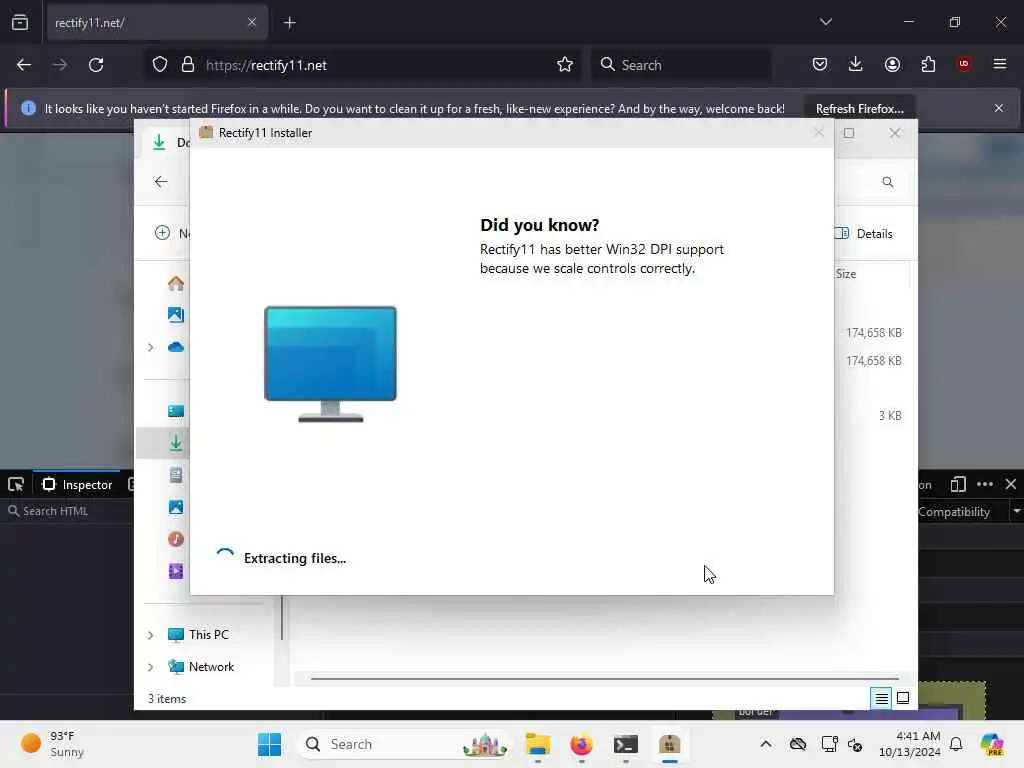
Task: Open the Compatibility devtools tab
Action: pyautogui.click(x=953, y=511)
